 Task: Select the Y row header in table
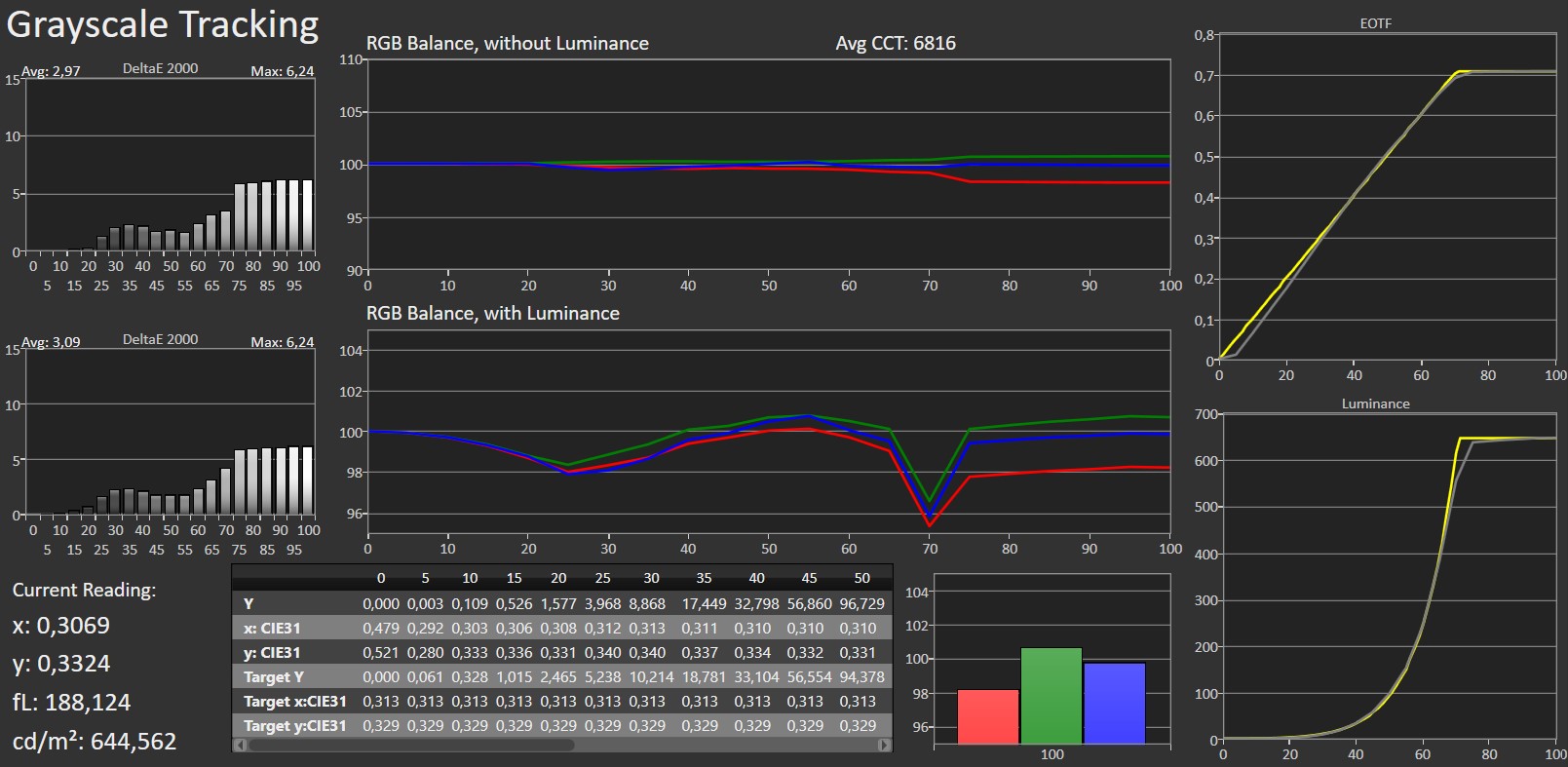point(249,603)
